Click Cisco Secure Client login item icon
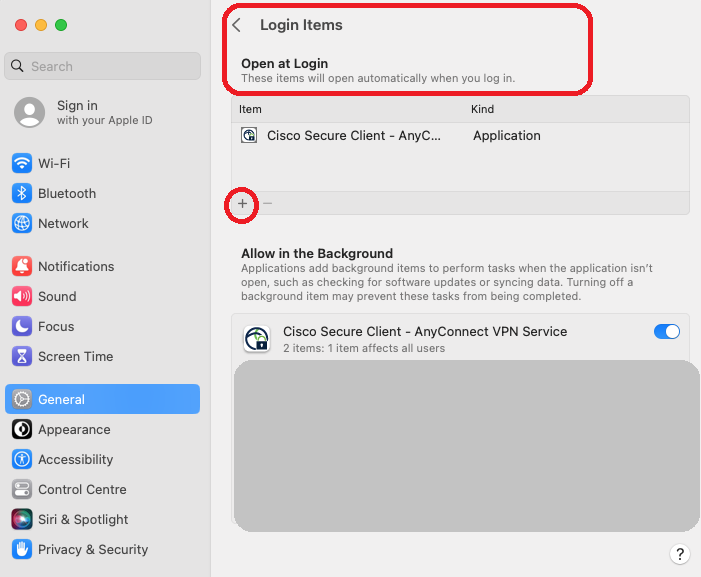This screenshot has height=577, width=701. point(249,135)
